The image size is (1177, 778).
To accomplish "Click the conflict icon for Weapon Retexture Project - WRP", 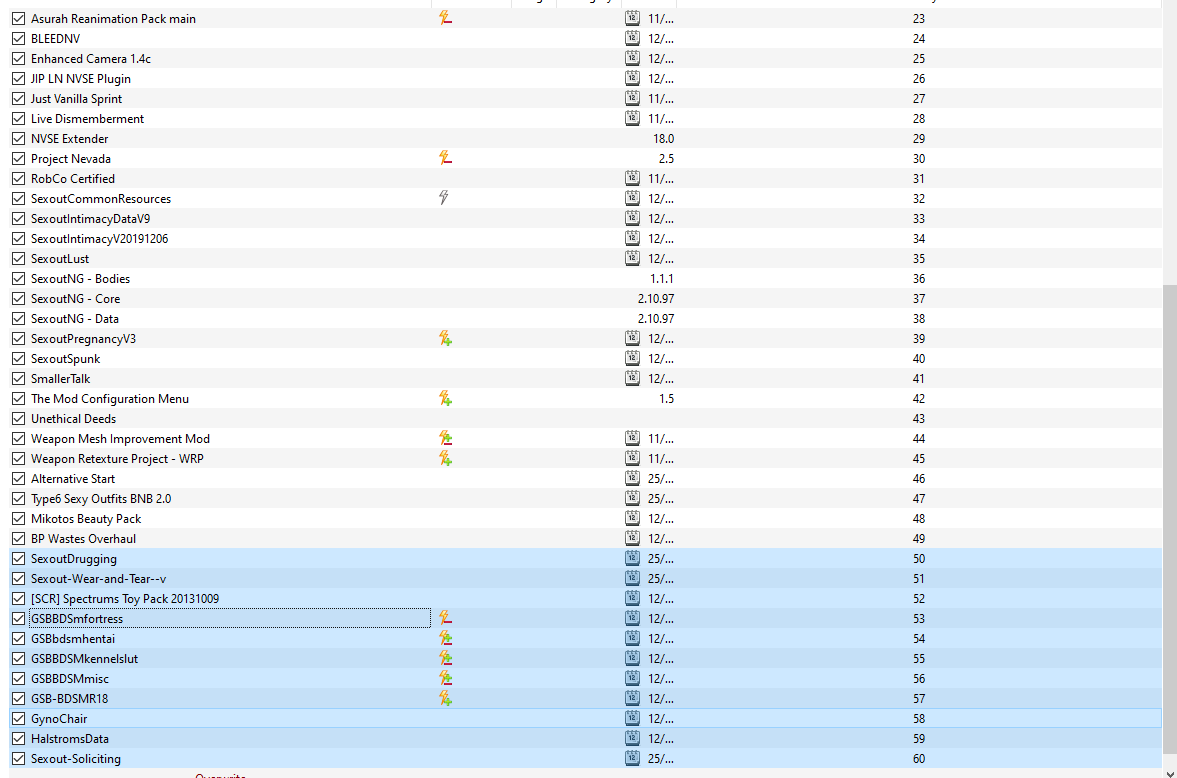I will (x=445, y=458).
